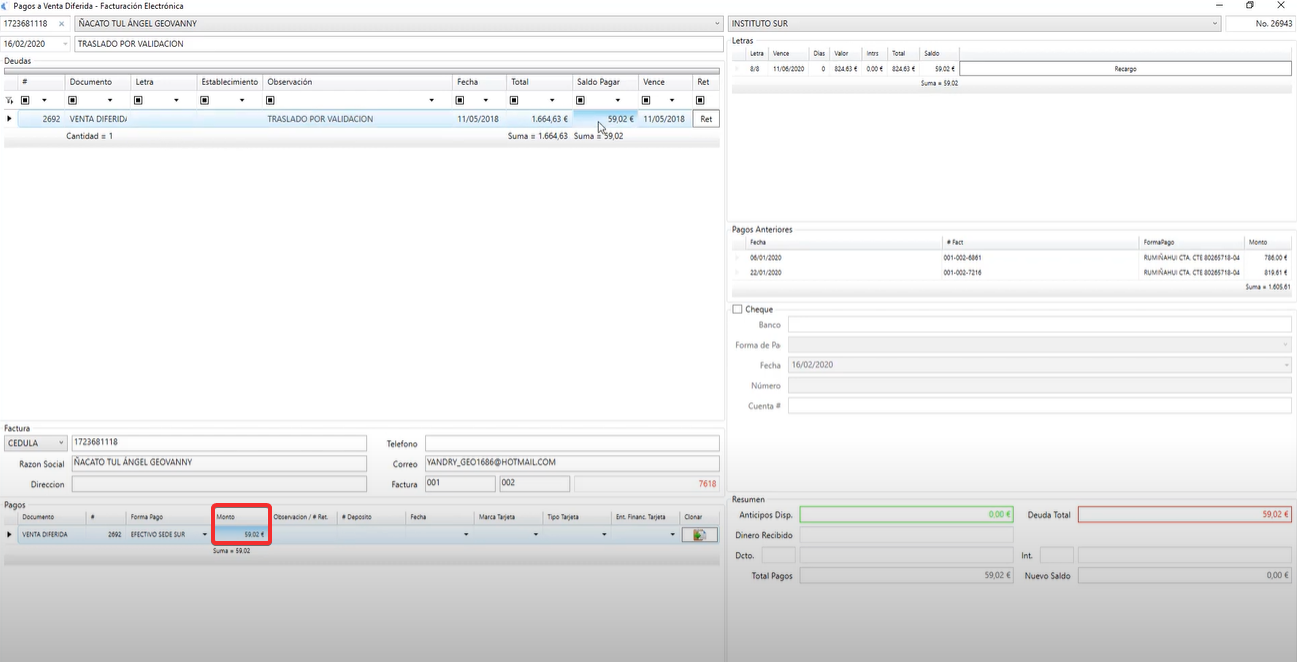Click the Cuenta # input field

pos(1040,405)
